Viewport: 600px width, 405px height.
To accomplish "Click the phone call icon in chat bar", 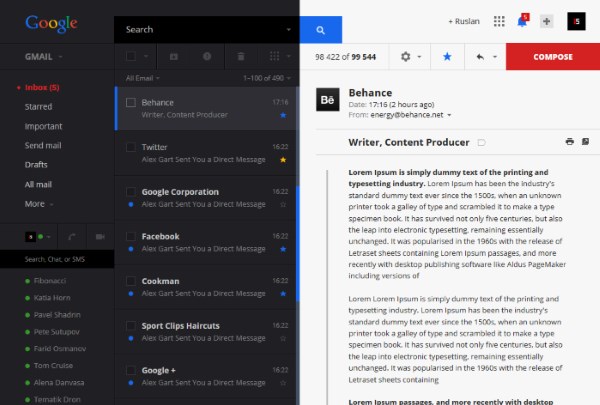I will pyautogui.click(x=72, y=237).
